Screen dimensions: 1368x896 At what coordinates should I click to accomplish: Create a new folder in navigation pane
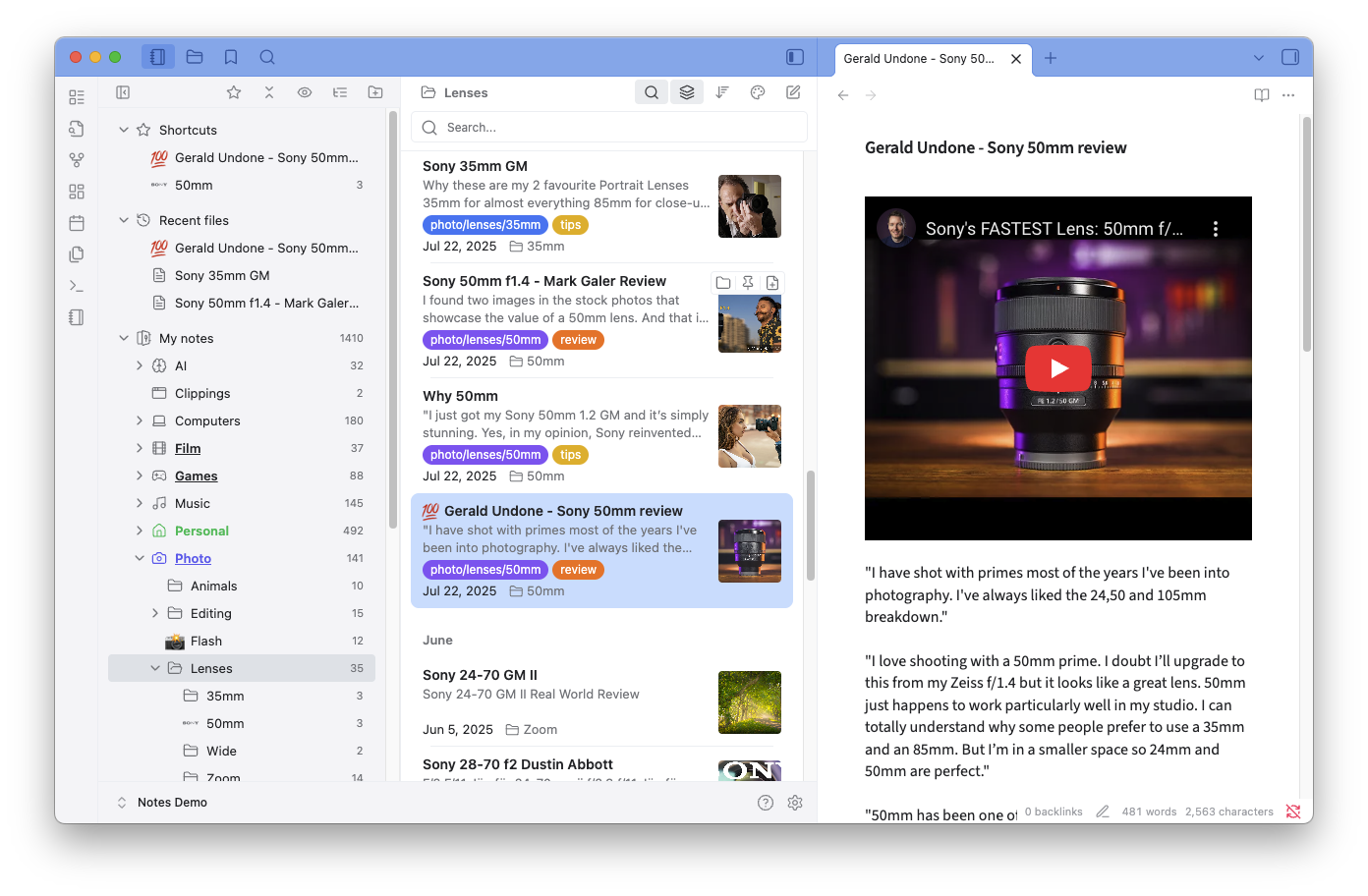pos(375,92)
